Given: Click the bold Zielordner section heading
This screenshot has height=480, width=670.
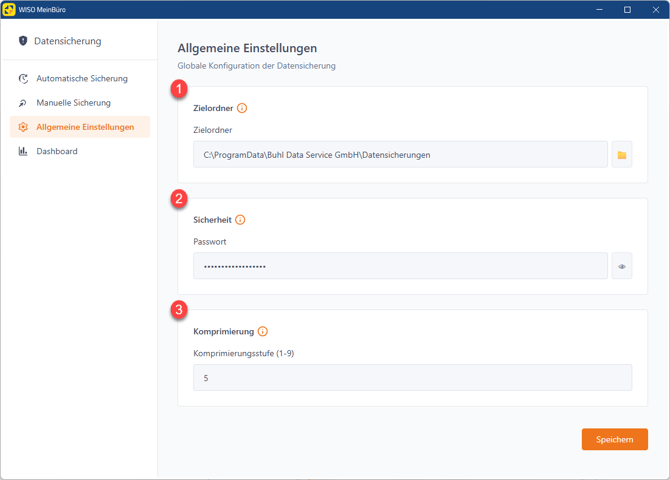Looking at the screenshot, I should click(x=213, y=108).
